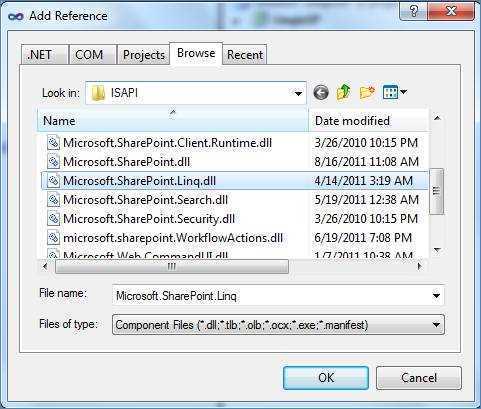Viewport: 481px width, 409px height.
Task: Select microsoft.sharepoint.WorkflowActions.dll file name
Action: pos(173,238)
